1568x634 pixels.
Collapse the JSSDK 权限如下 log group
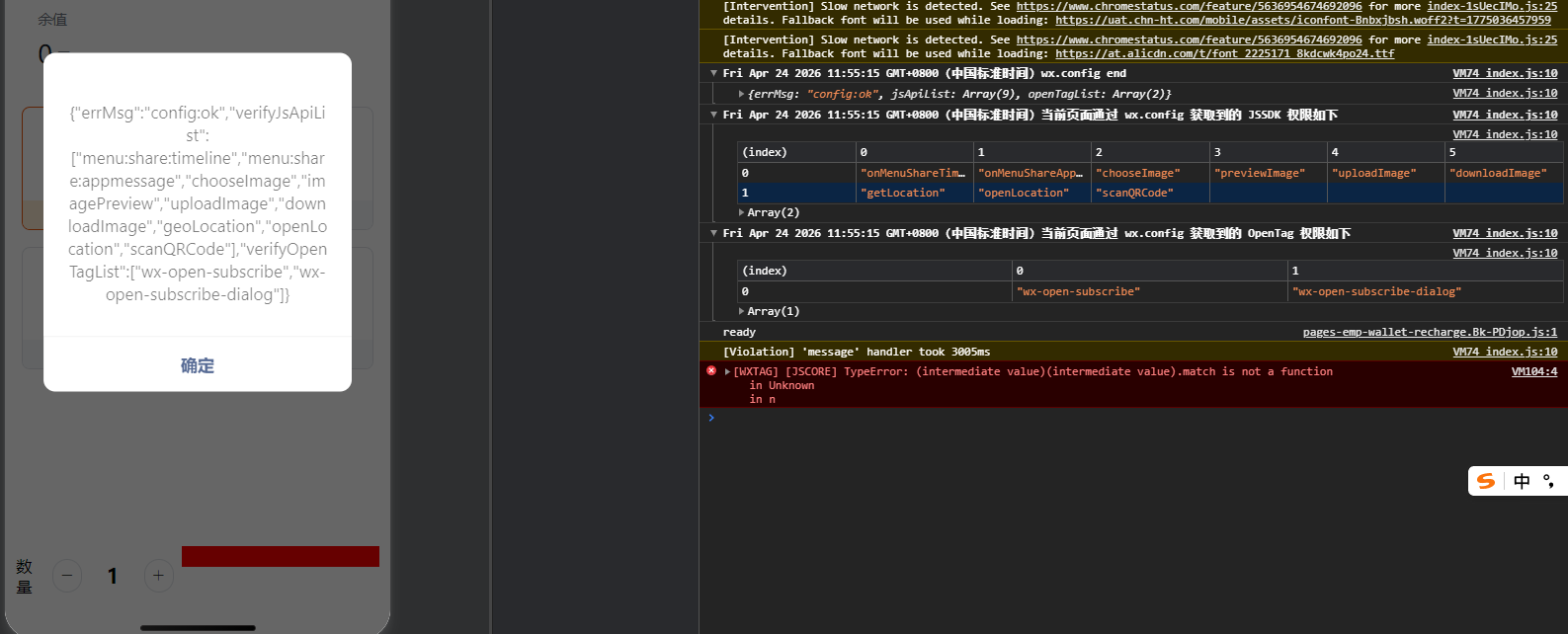pyautogui.click(x=713, y=115)
